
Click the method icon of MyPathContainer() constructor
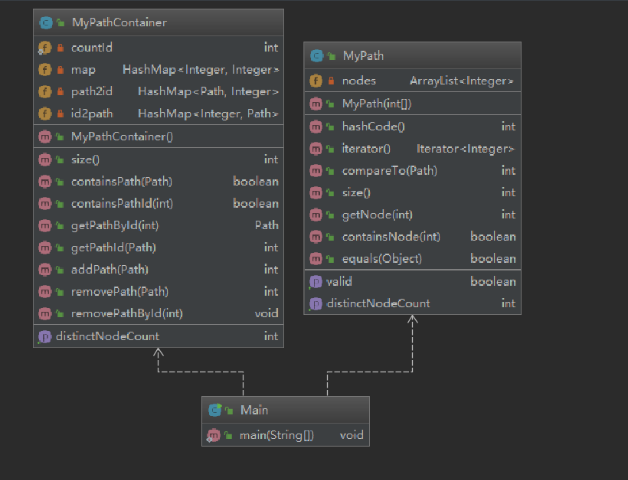coord(45,137)
